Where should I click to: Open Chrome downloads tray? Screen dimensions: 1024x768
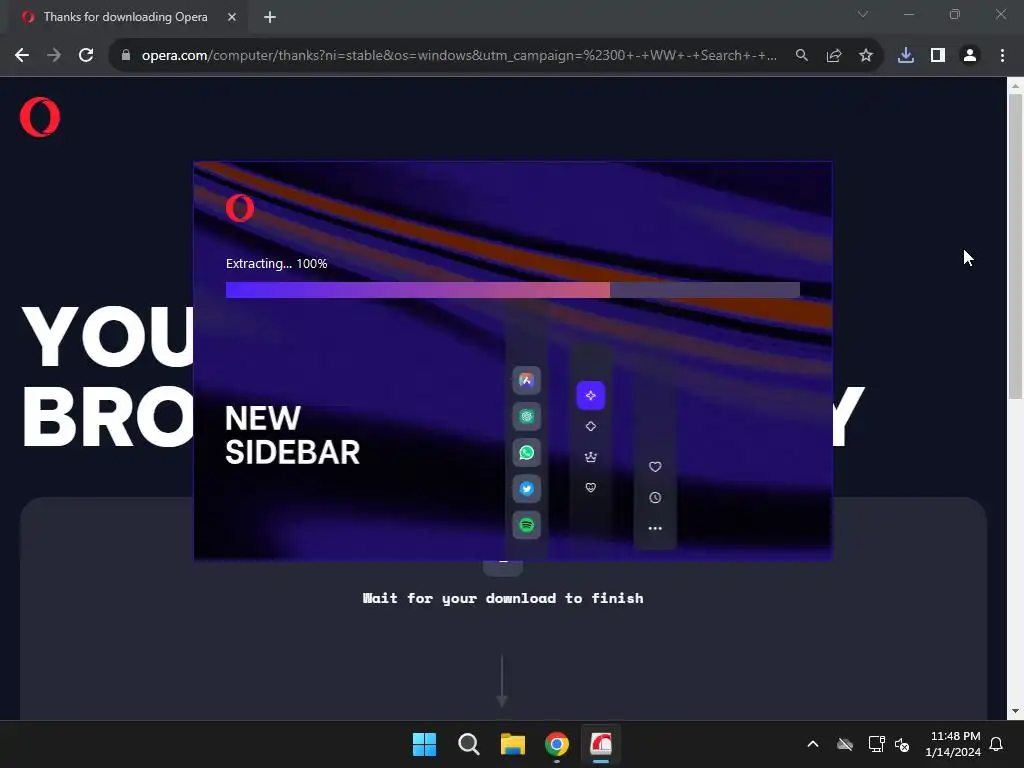pyautogui.click(x=906, y=56)
